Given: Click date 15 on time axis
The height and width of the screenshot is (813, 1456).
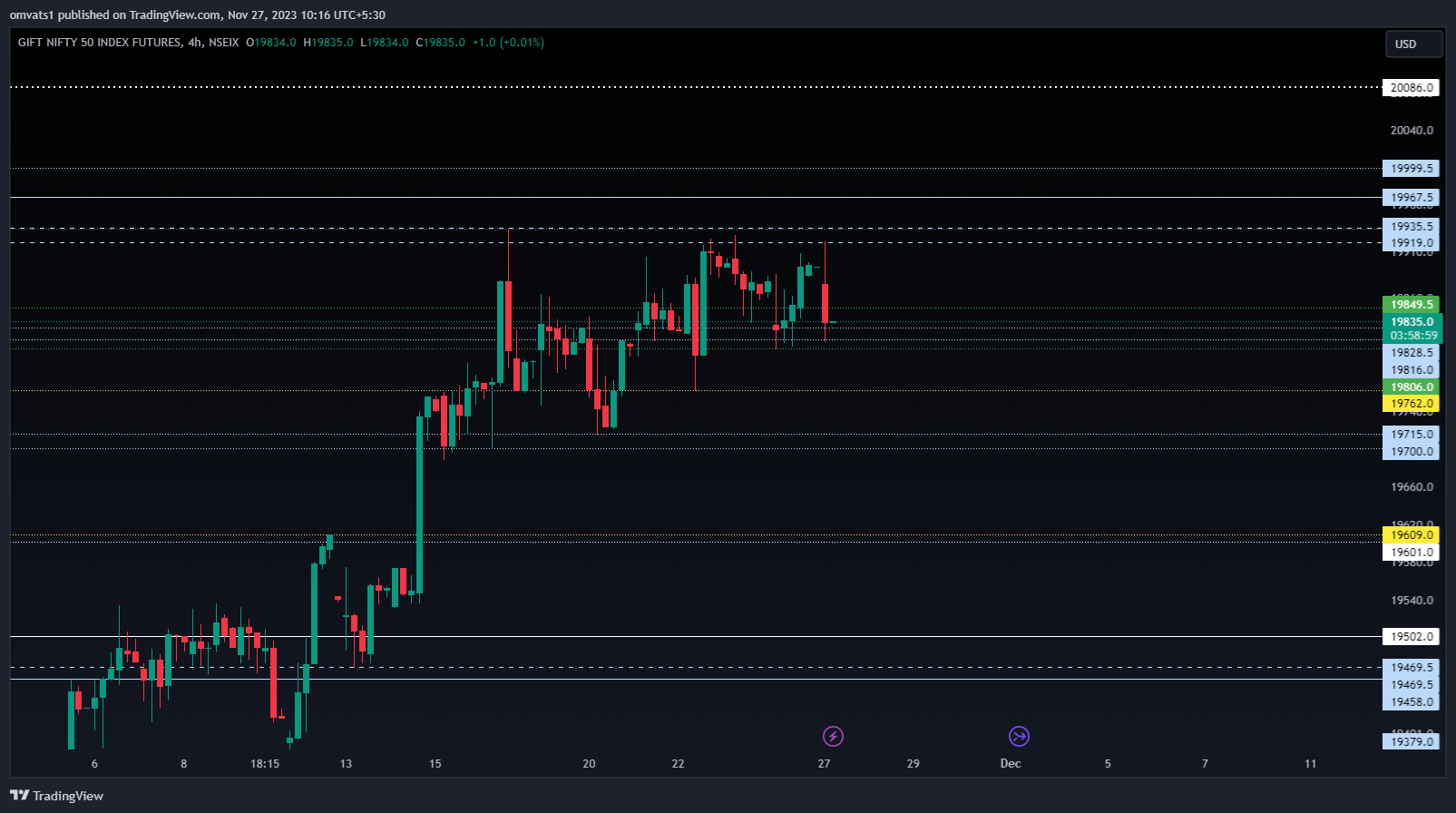Looking at the screenshot, I should 435,763.
